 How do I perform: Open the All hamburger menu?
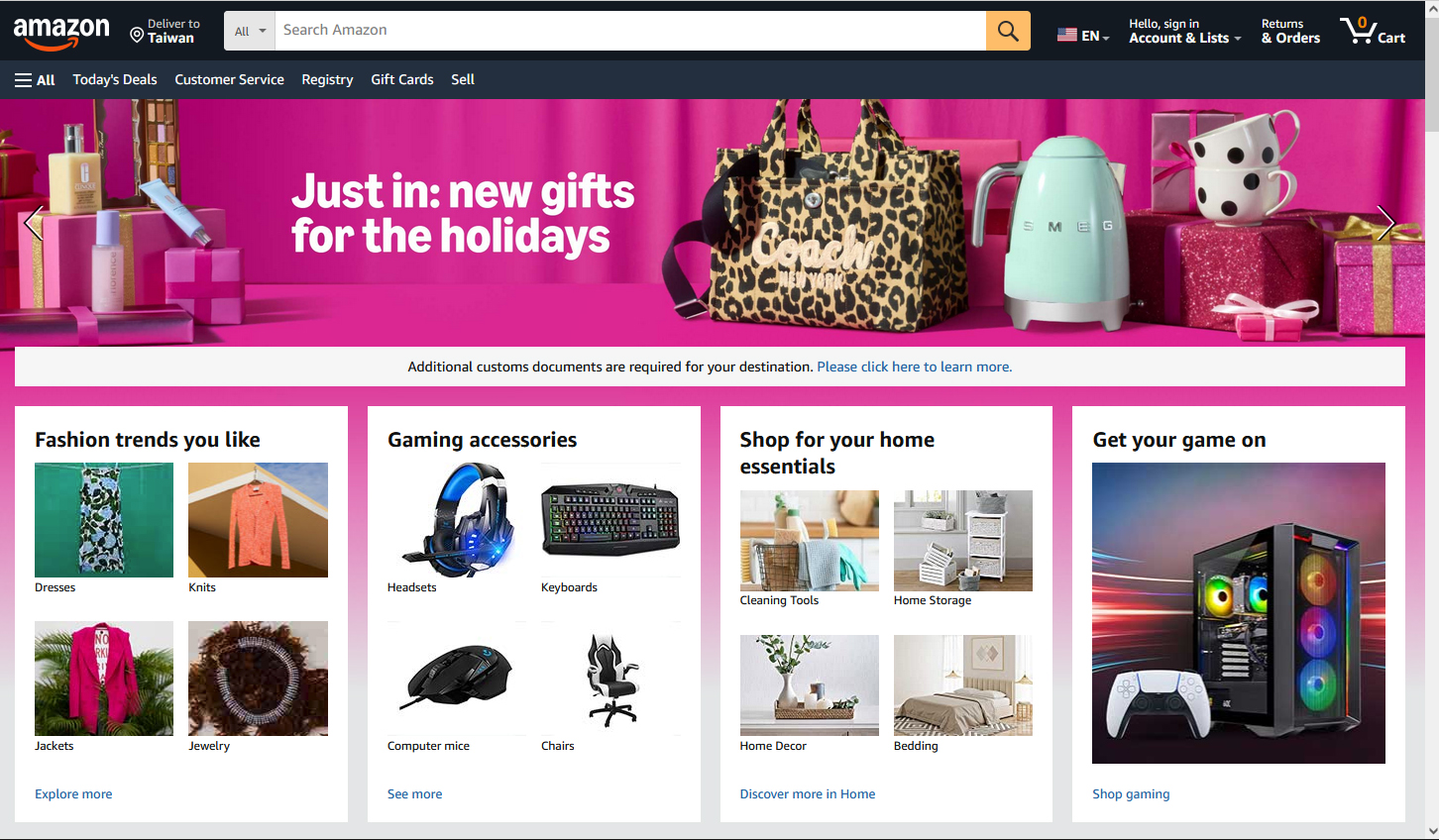35,80
